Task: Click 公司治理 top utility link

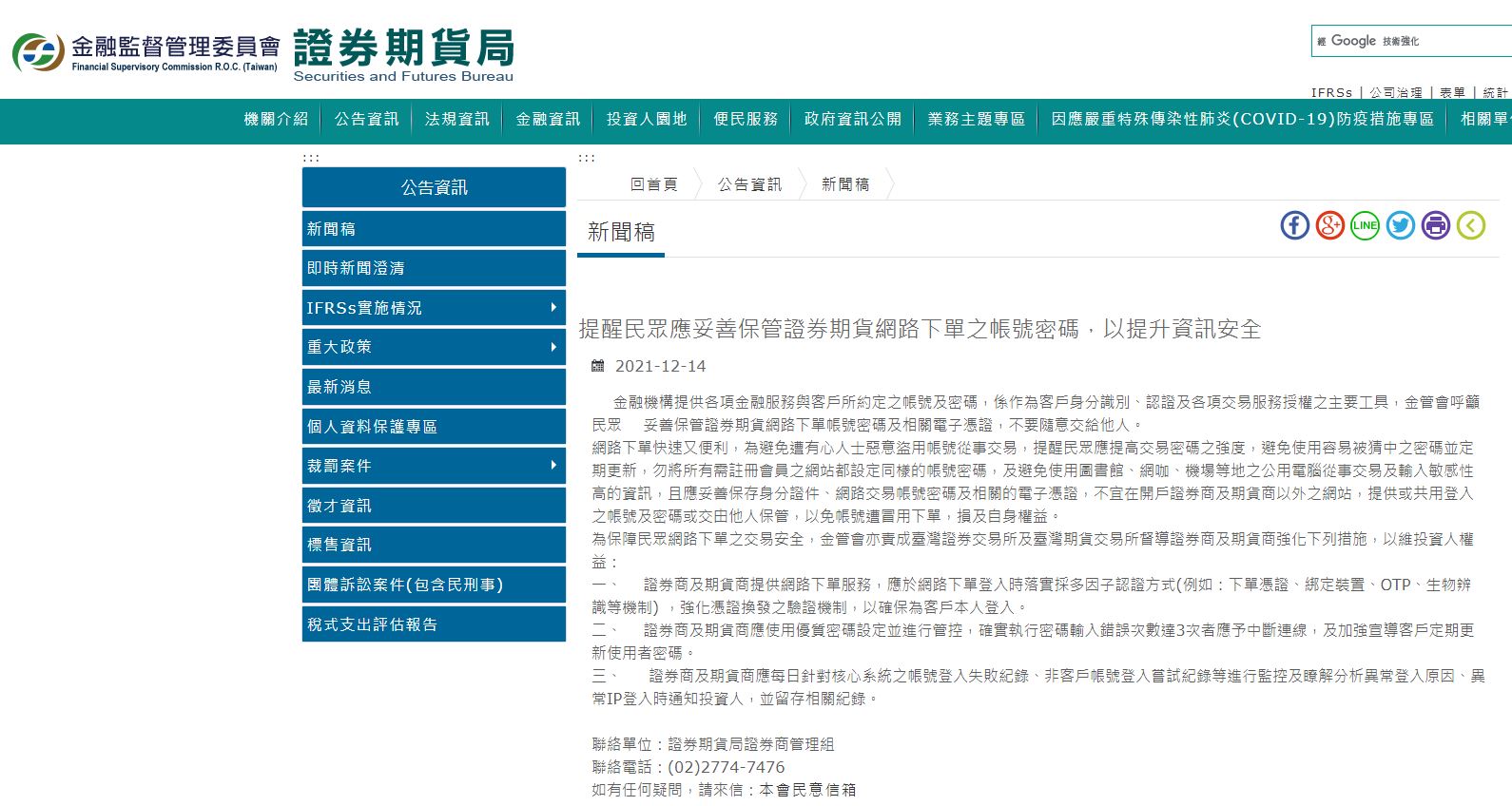Action: [1396, 92]
